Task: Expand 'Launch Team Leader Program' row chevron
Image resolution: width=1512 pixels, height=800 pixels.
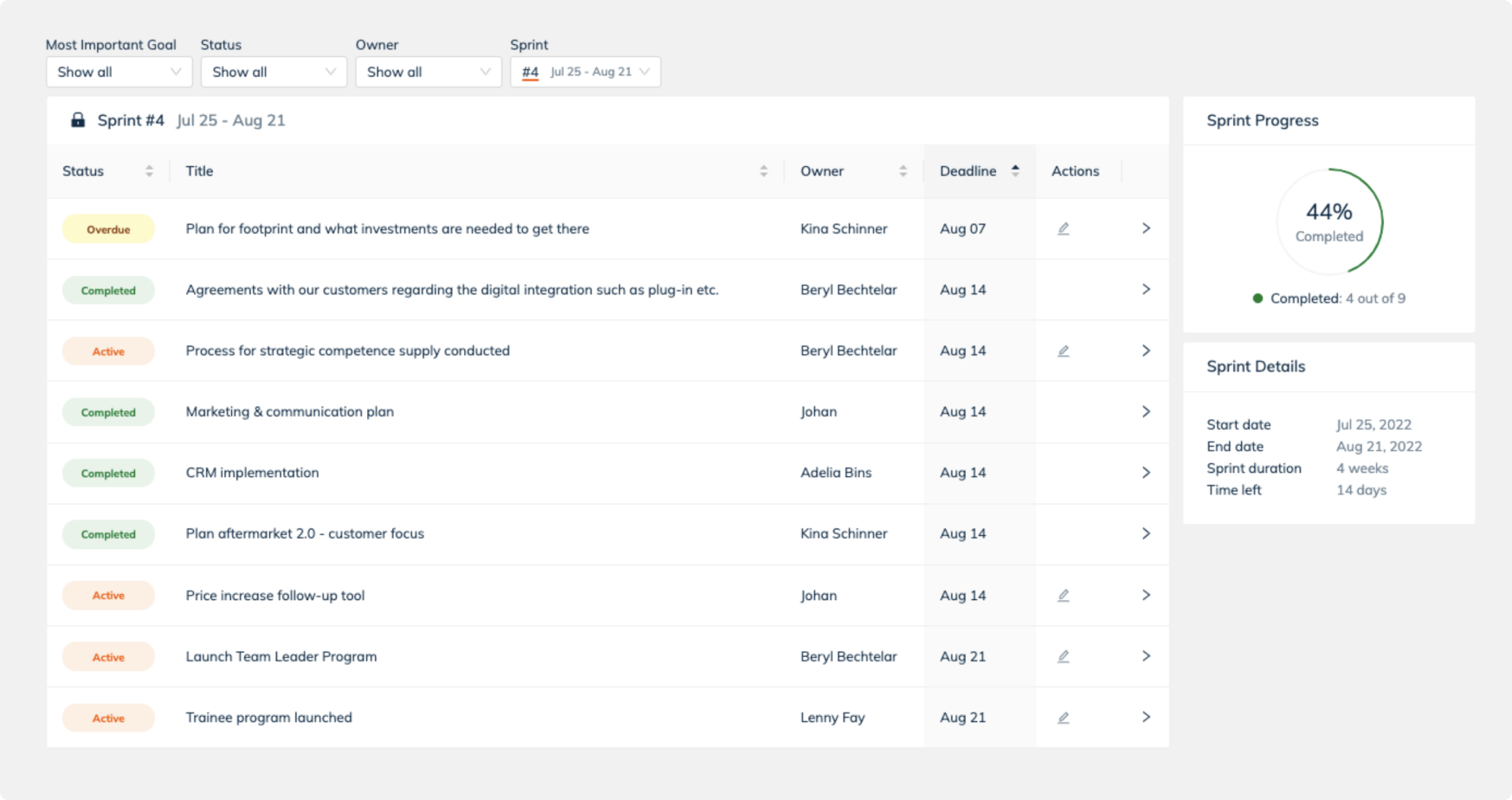Action: coord(1146,656)
